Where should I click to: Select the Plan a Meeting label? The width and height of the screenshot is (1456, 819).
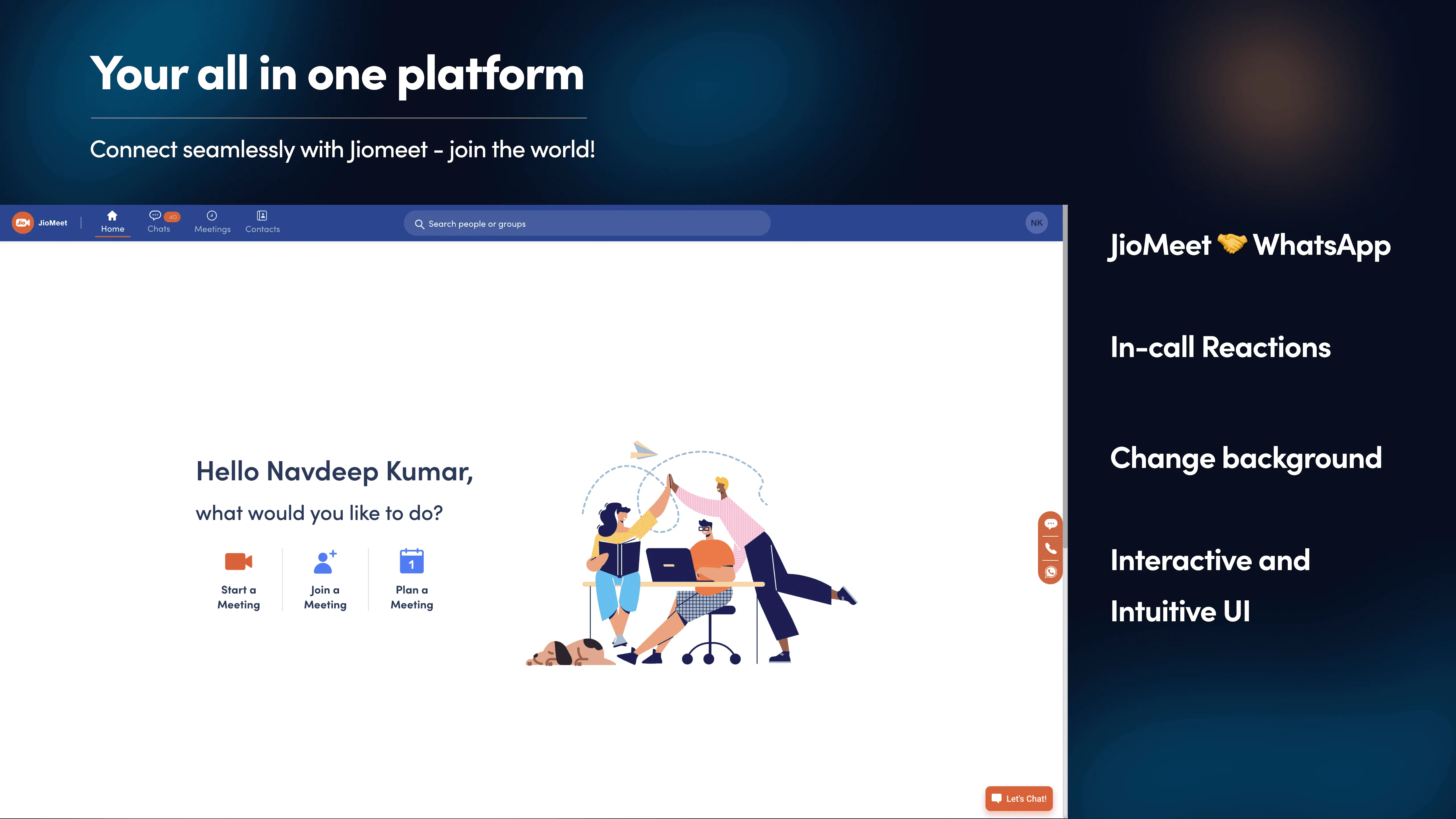pos(411,597)
